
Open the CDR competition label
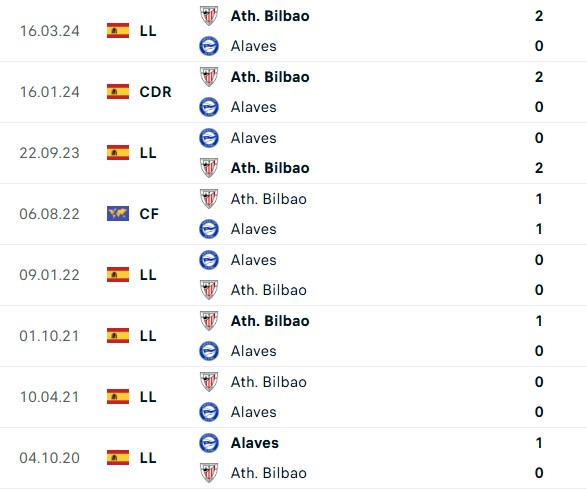tap(155, 92)
